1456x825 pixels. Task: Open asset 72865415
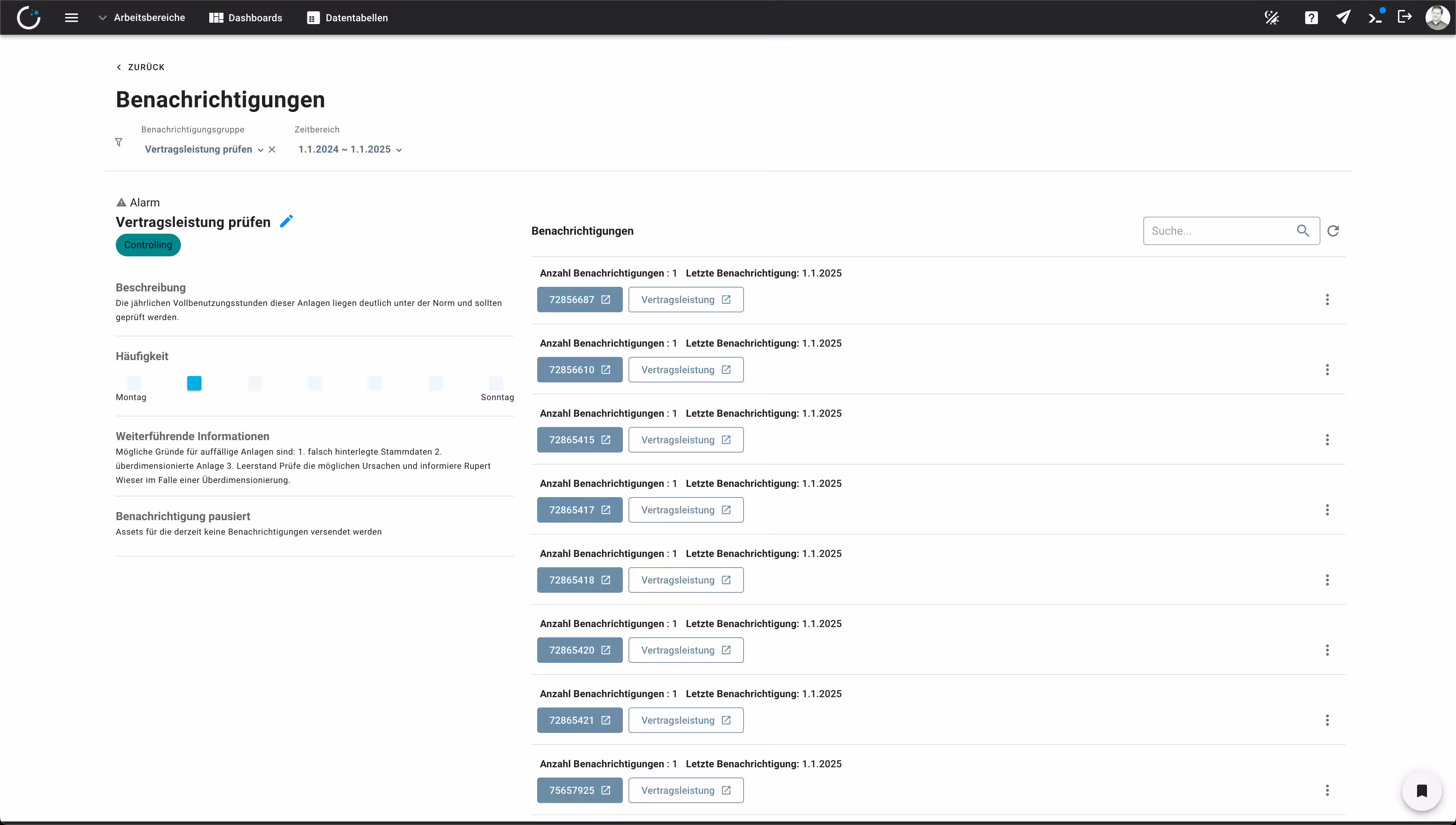pos(580,440)
